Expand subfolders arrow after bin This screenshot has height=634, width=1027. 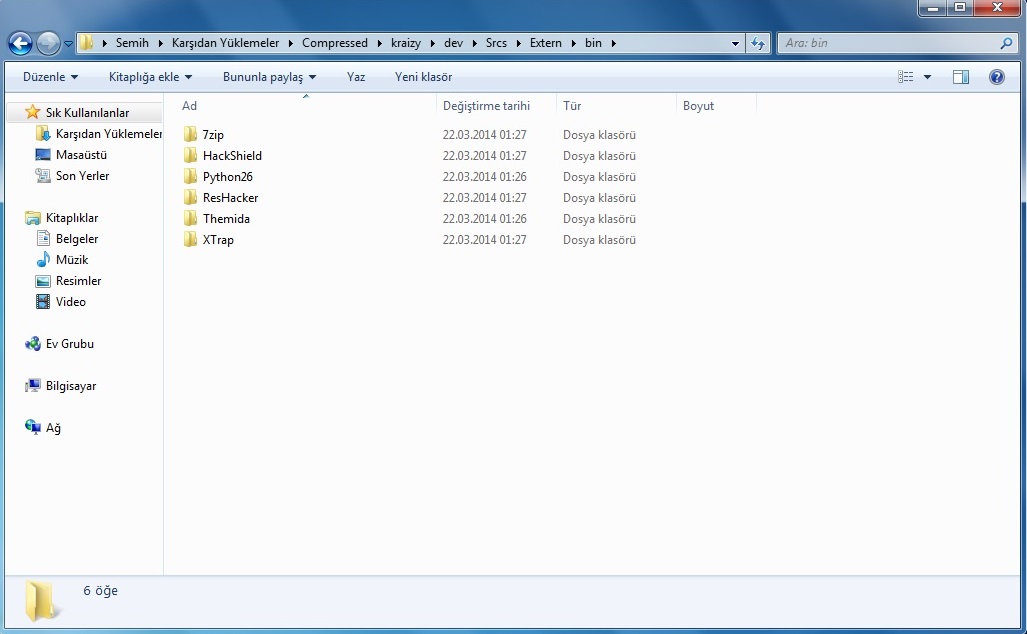click(614, 43)
